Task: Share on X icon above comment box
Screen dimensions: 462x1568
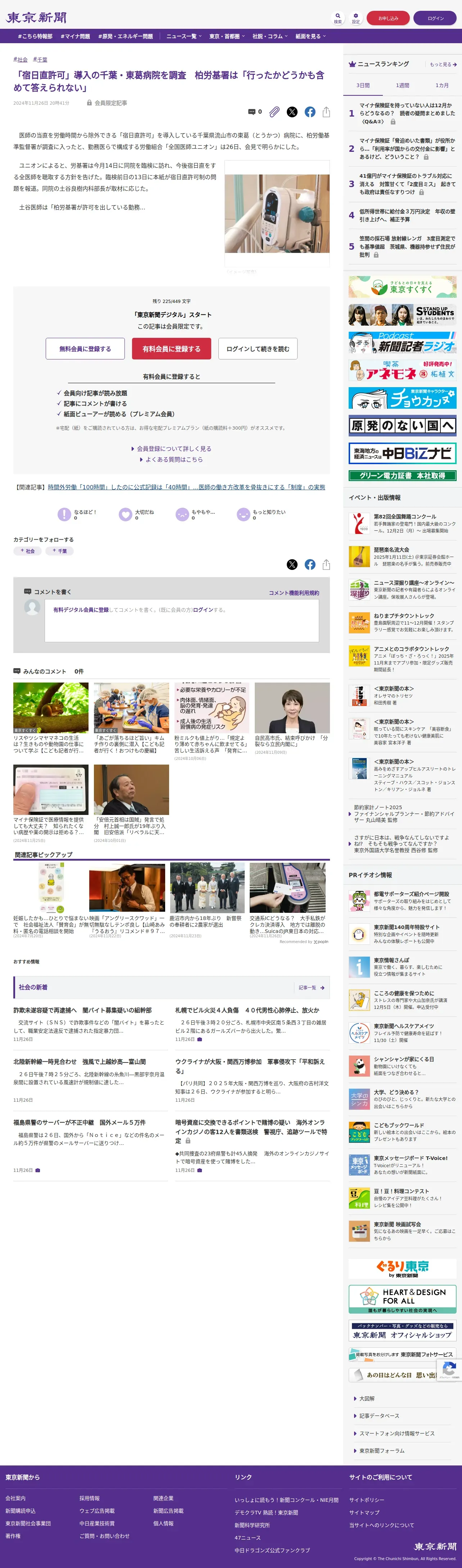Action: [292, 564]
